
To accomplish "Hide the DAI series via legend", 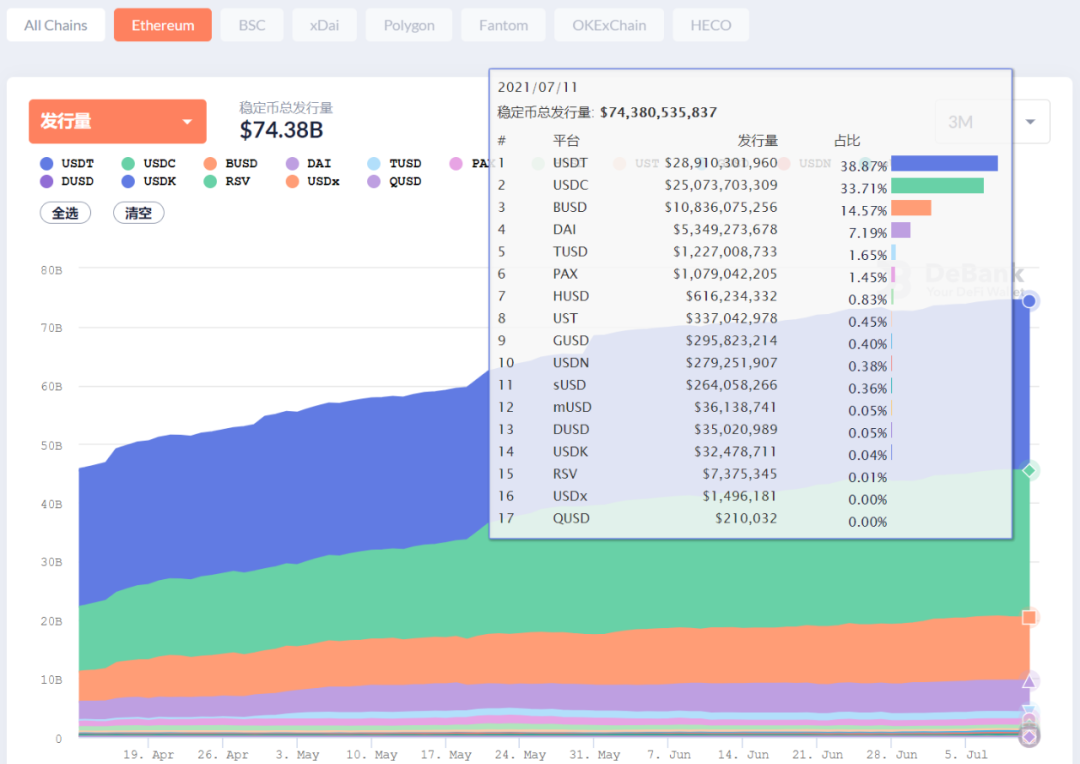I will [309, 163].
